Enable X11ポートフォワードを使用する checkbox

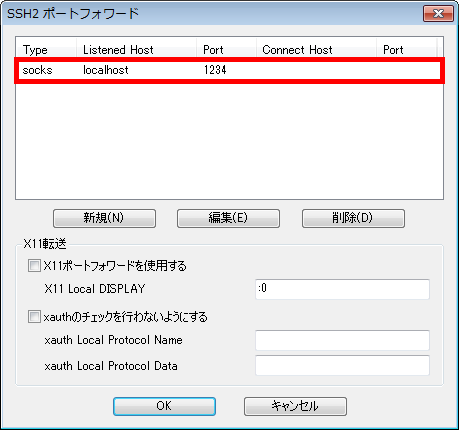tap(34, 266)
